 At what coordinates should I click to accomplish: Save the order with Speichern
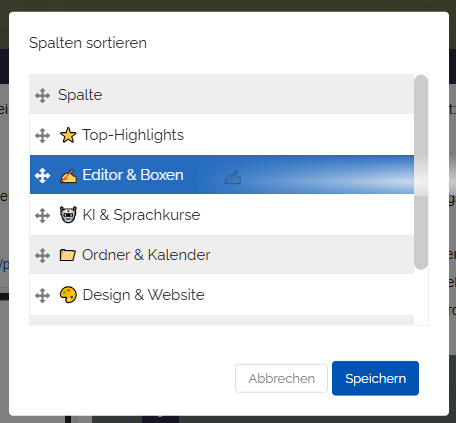pyautogui.click(x=375, y=378)
